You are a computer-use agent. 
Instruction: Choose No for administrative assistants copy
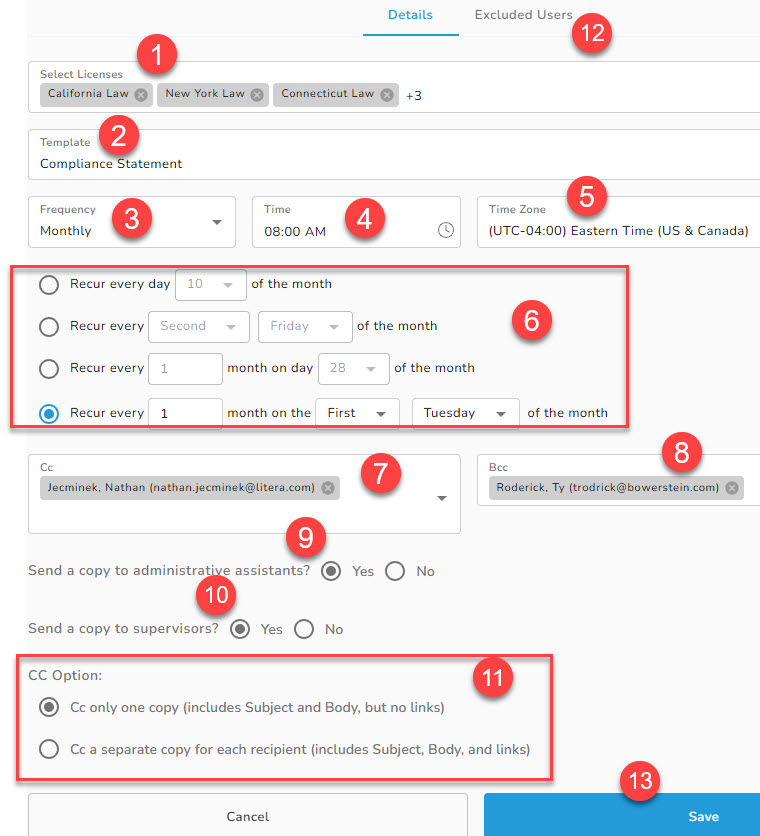[395, 571]
